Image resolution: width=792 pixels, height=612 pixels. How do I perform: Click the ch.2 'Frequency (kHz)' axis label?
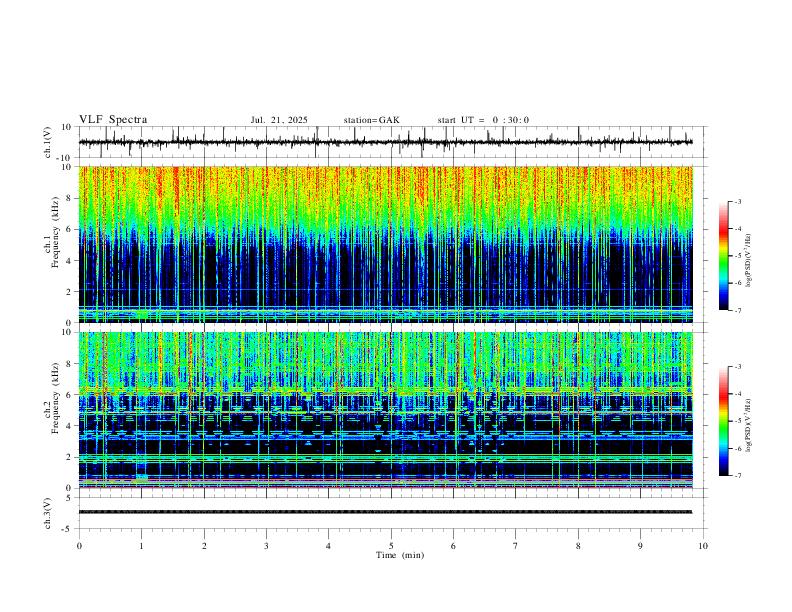point(55,398)
